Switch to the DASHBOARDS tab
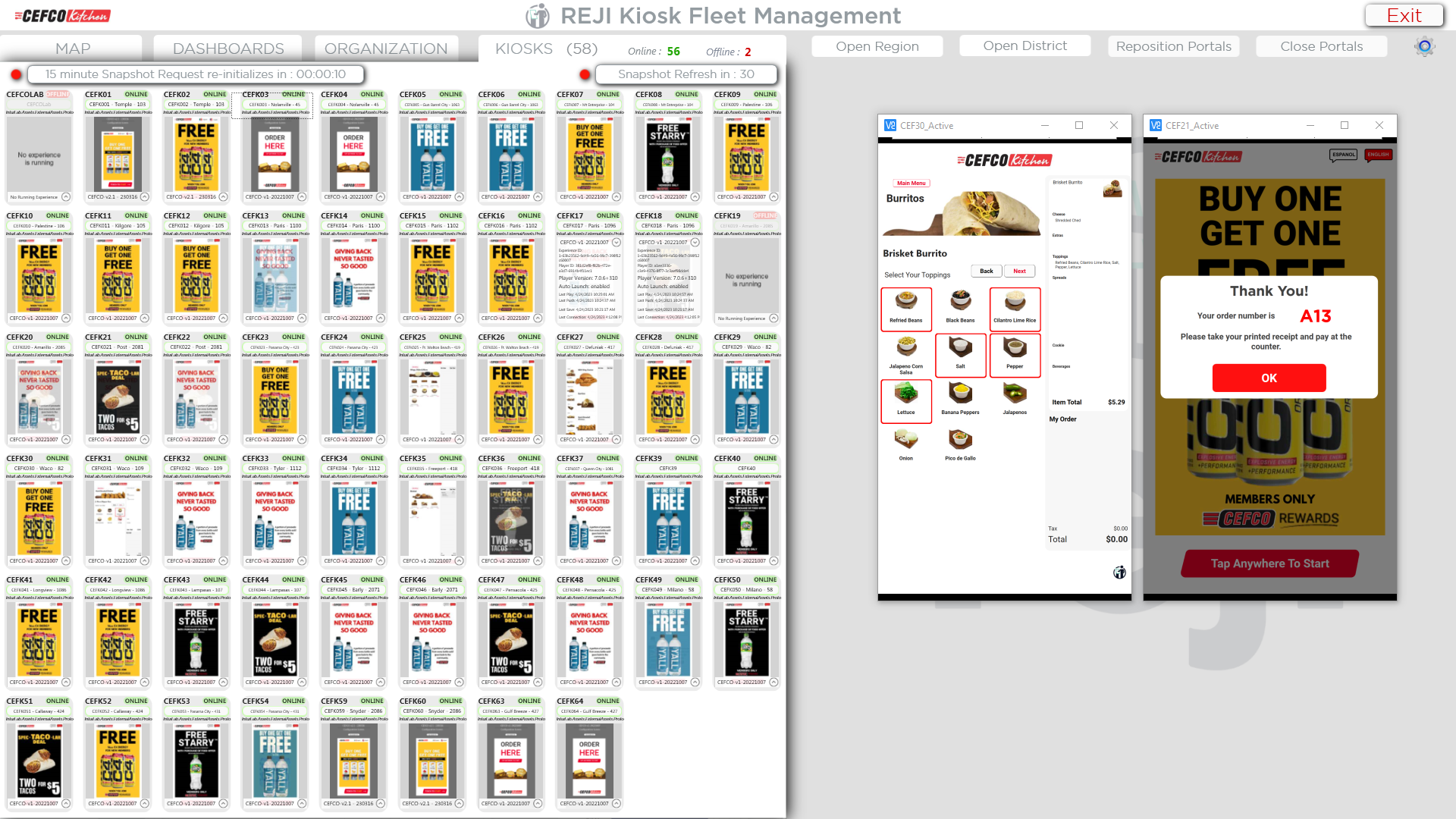Screen dimensions: 1456x819 click(x=228, y=49)
